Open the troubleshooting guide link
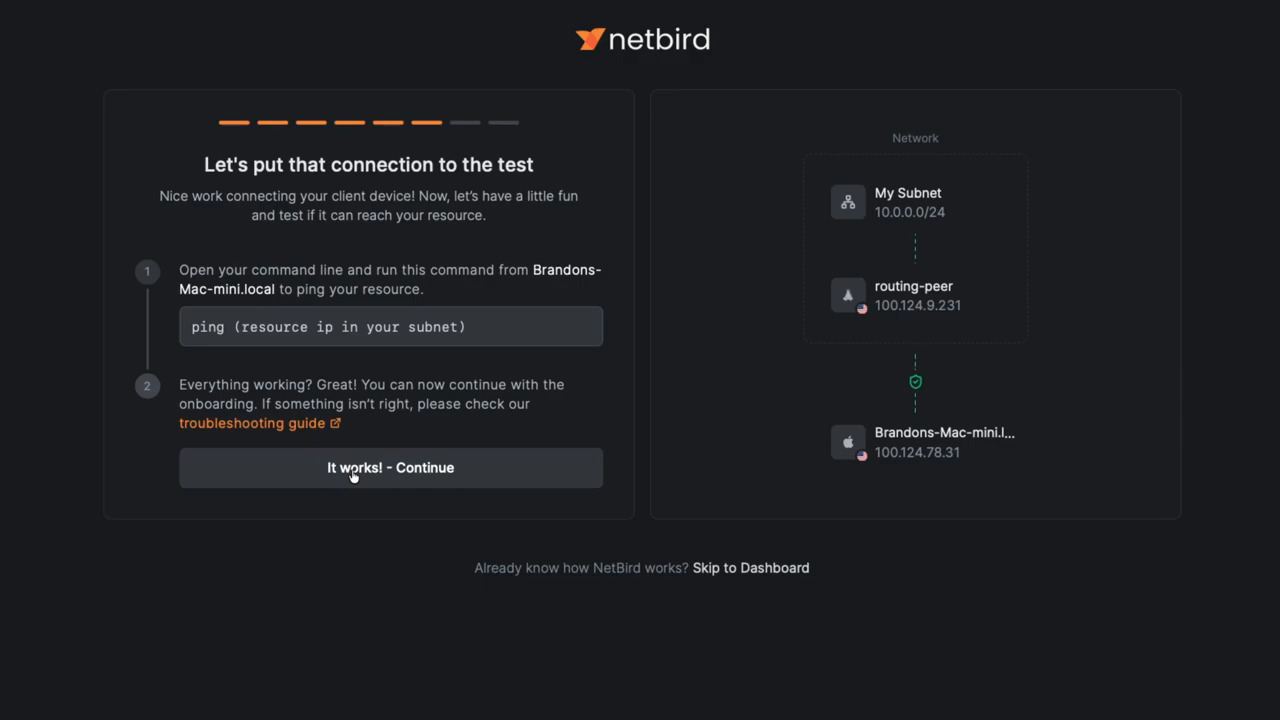 tap(252, 423)
